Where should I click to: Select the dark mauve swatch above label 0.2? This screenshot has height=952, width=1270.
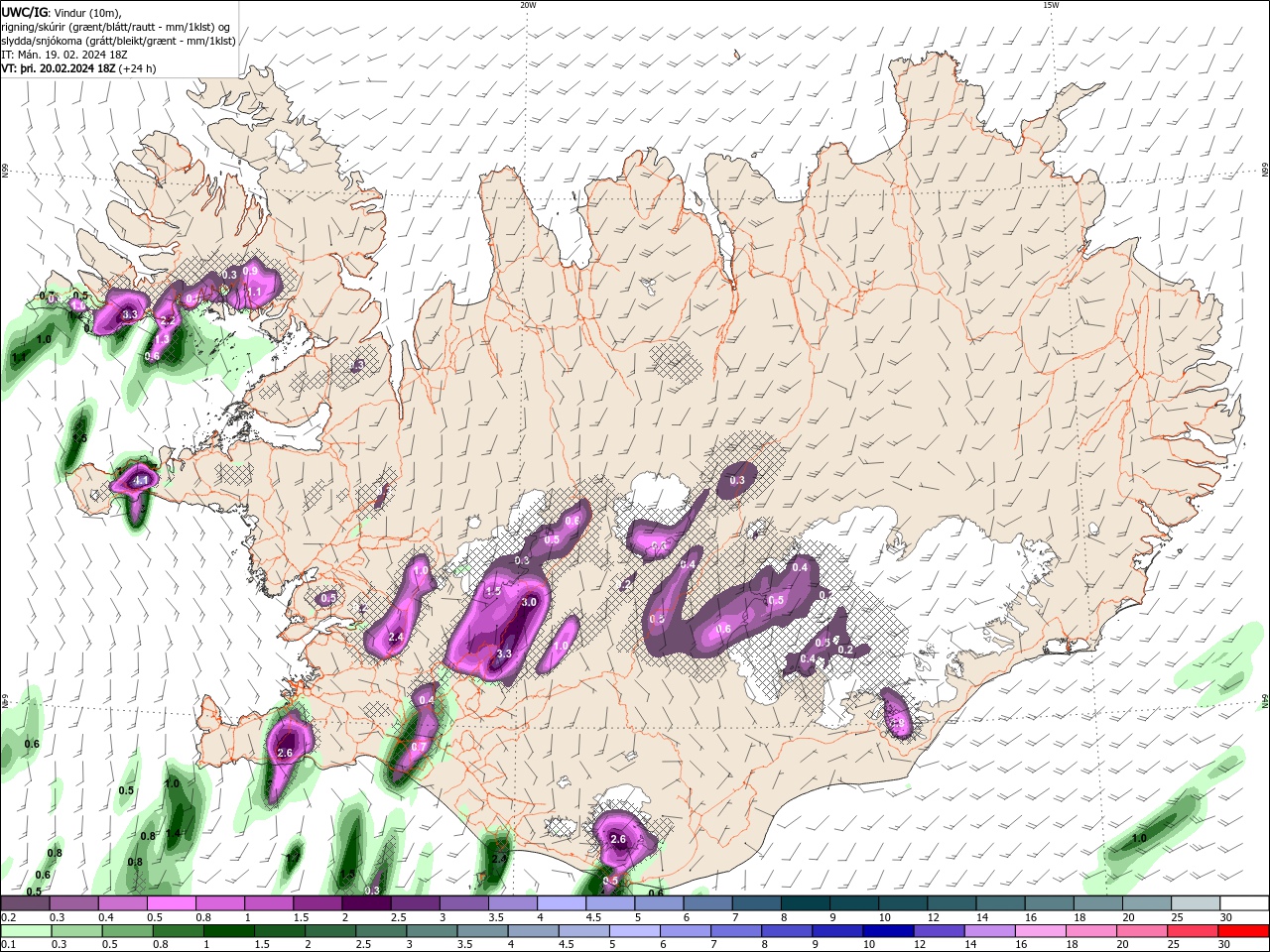pyautogui.click(x=25, y=903)
